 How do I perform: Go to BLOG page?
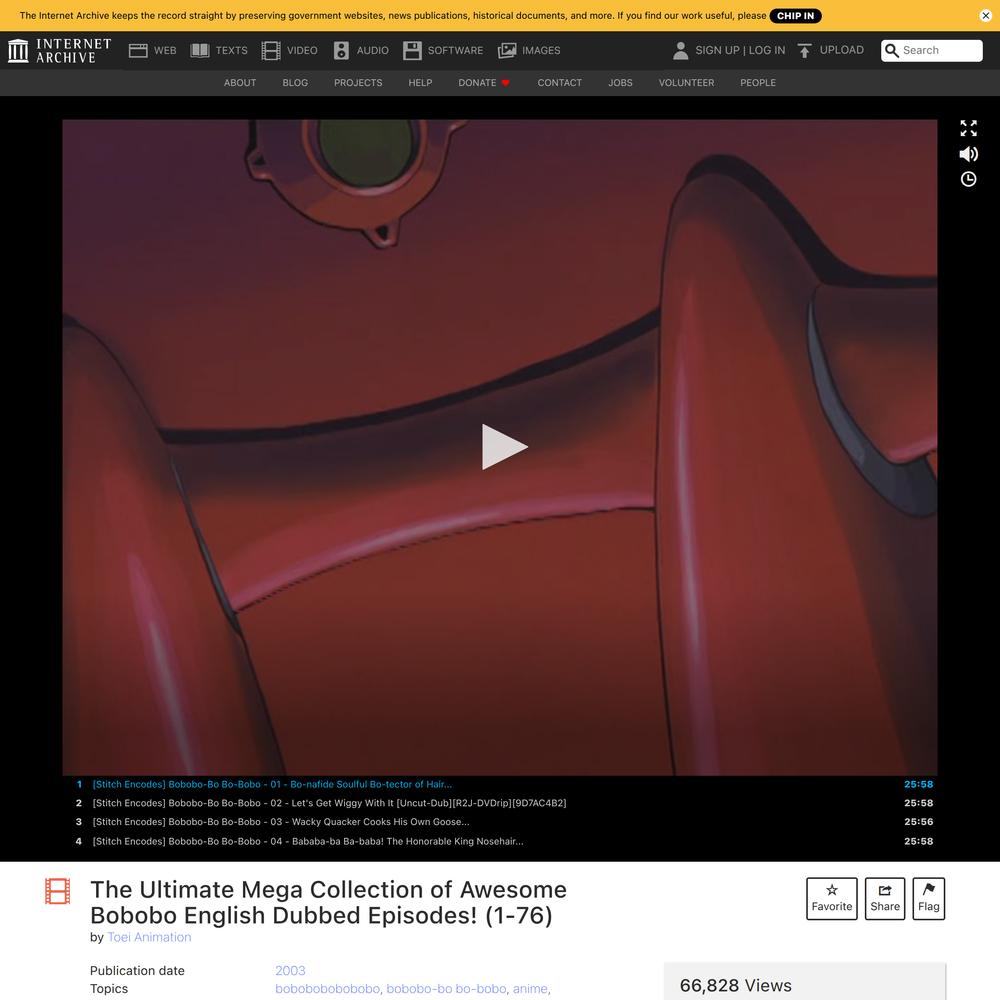click(x=295, y=83)
